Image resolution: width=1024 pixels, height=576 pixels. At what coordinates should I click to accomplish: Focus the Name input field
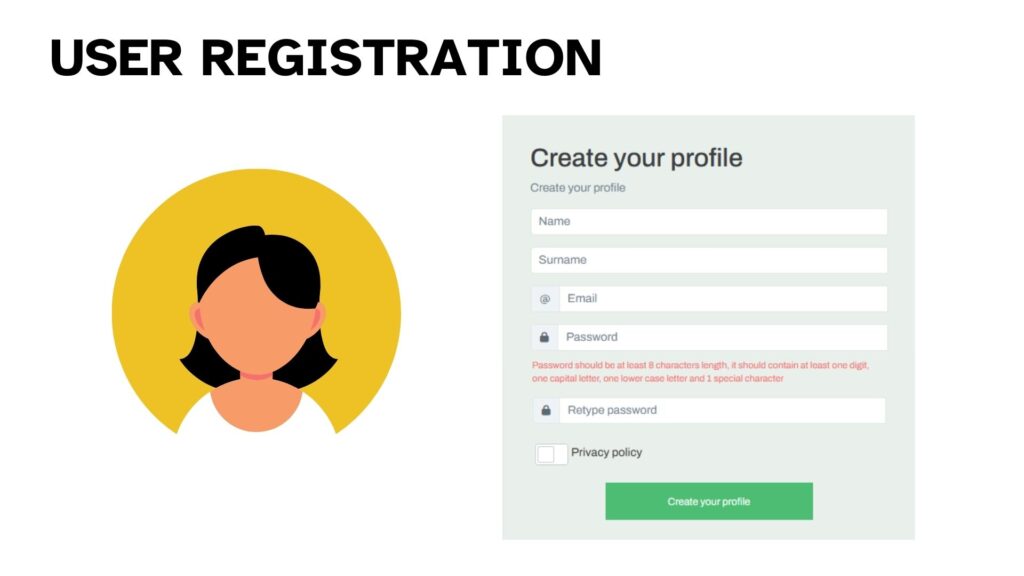click(x=709, y=221)
